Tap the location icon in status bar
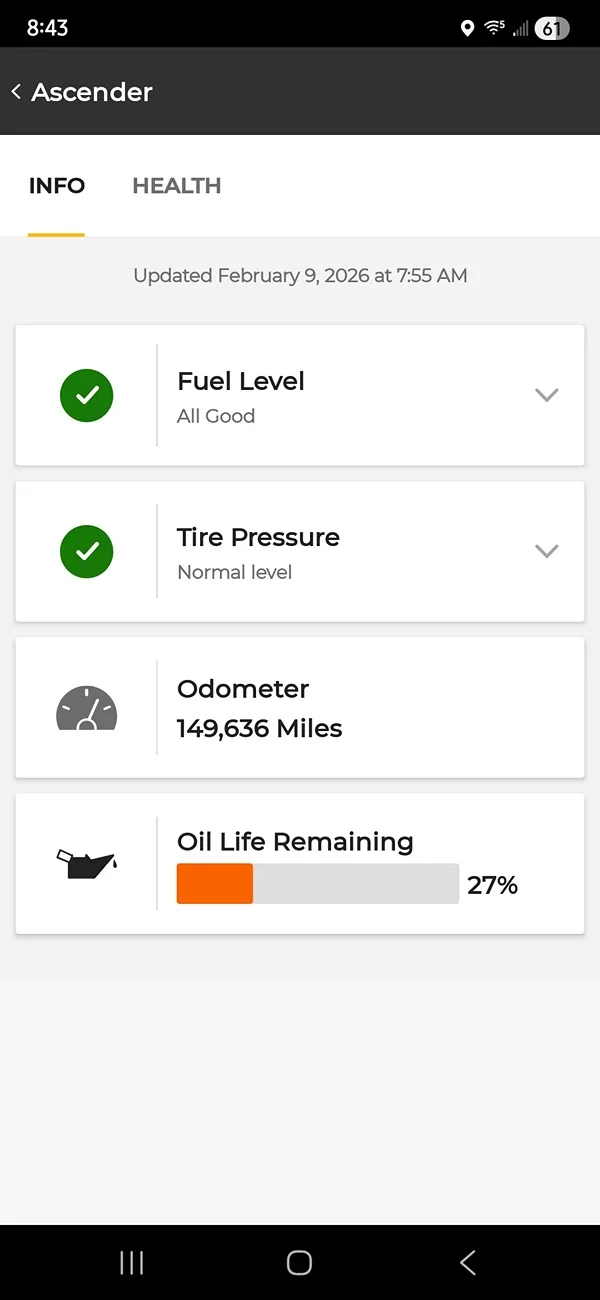 tap(467, 28)
